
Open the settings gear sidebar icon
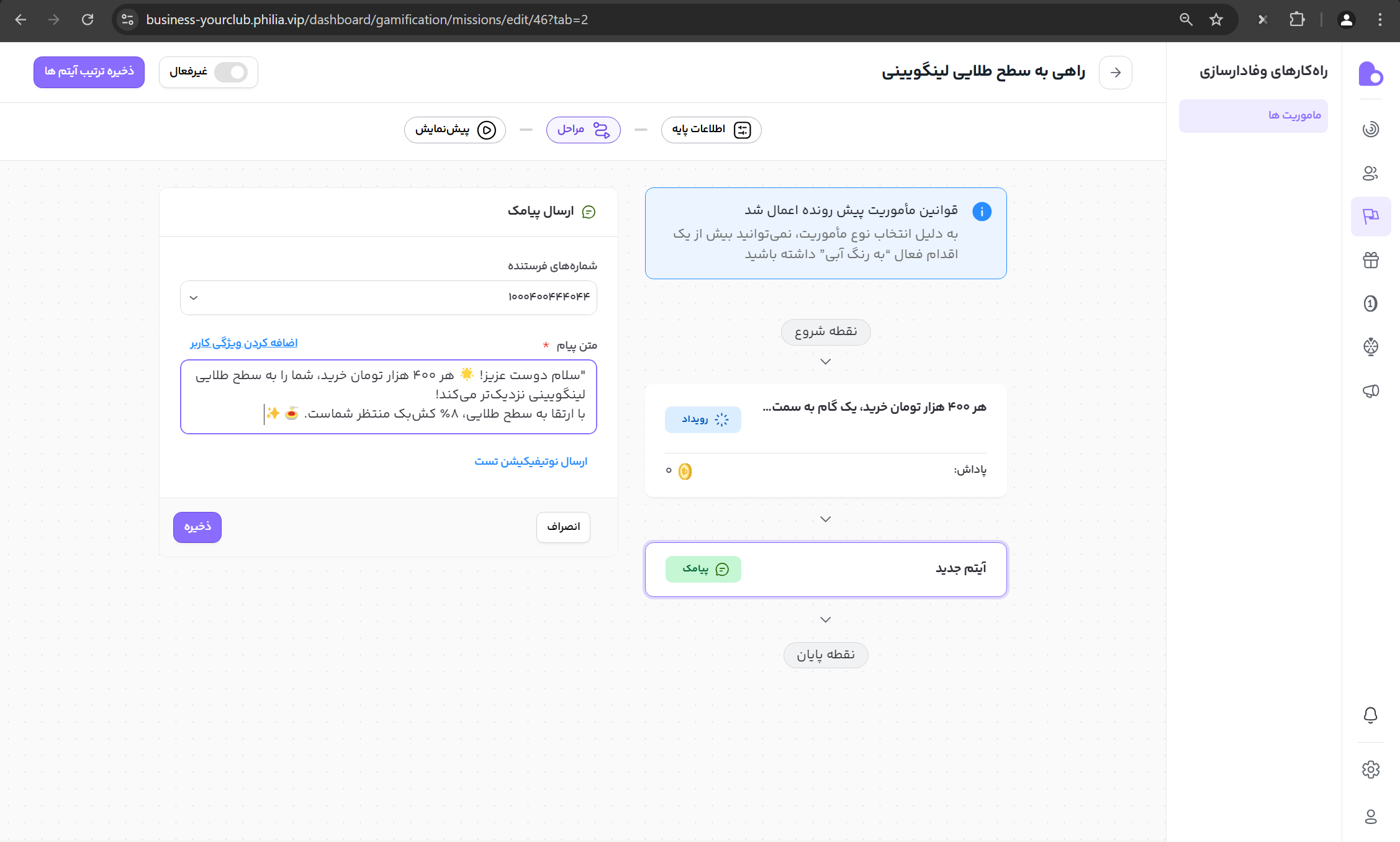tap(1370, 769)
